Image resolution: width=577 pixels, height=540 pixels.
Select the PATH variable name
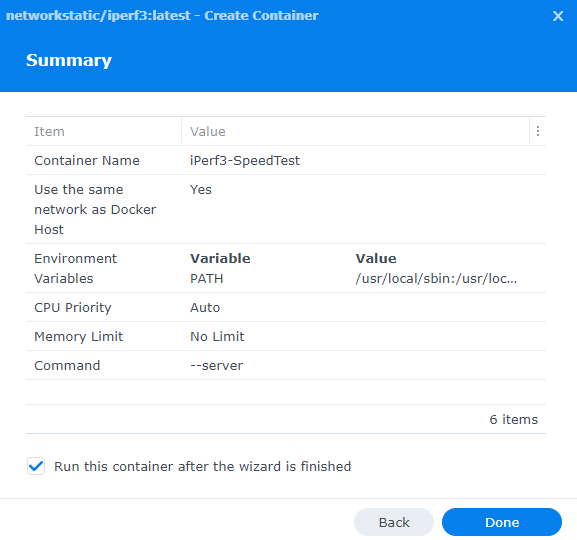[206, 279]
